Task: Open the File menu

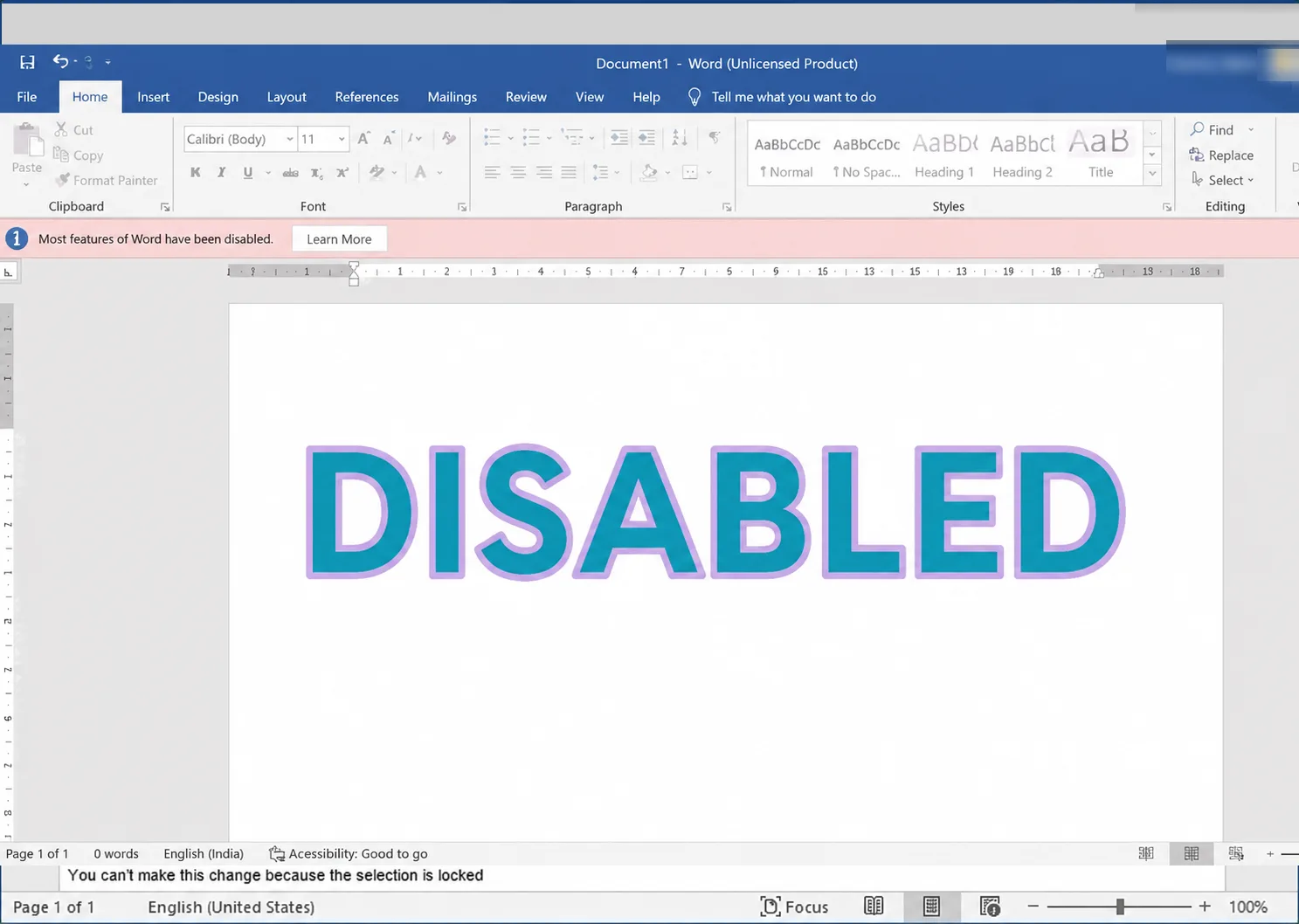Action: point(27,97)
